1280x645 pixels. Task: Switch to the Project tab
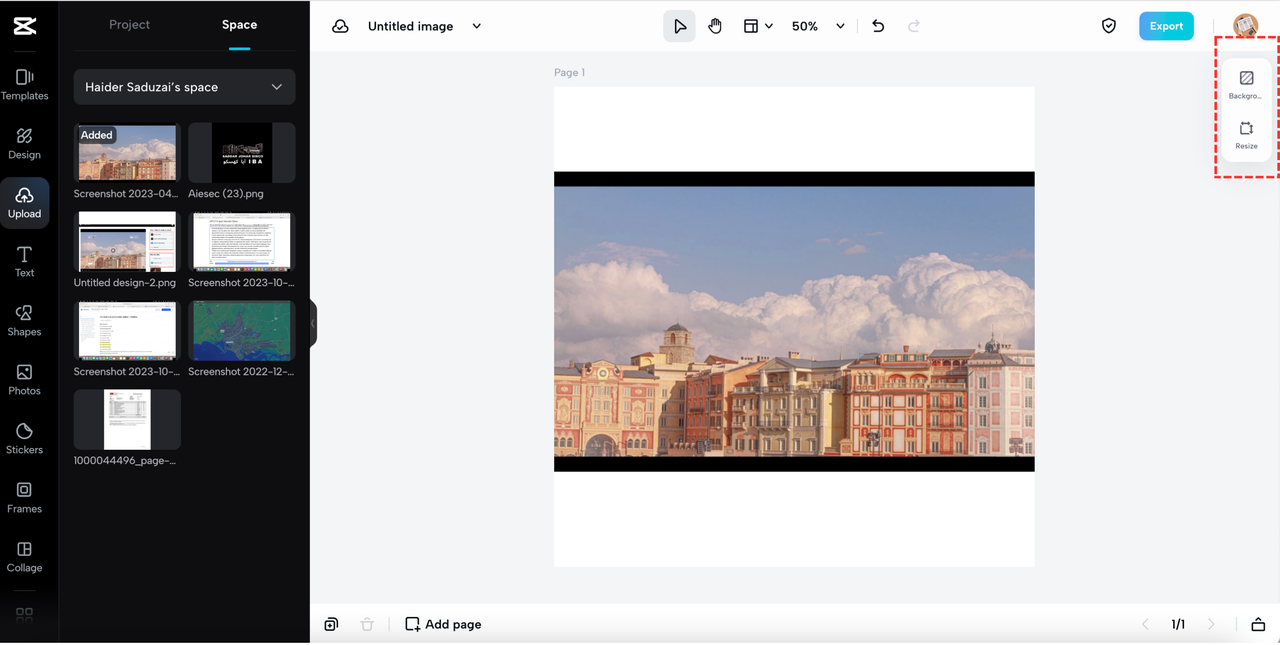tap(129, 25)
